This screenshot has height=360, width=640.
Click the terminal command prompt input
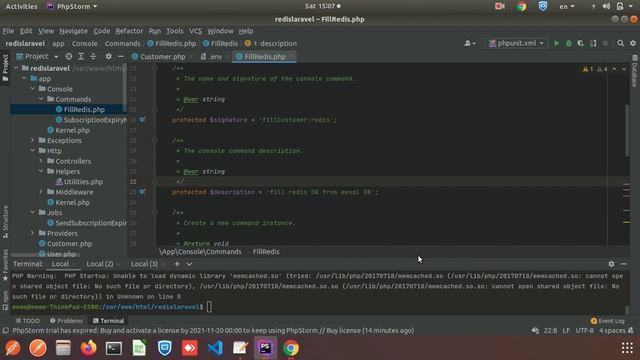pos(209,307)
